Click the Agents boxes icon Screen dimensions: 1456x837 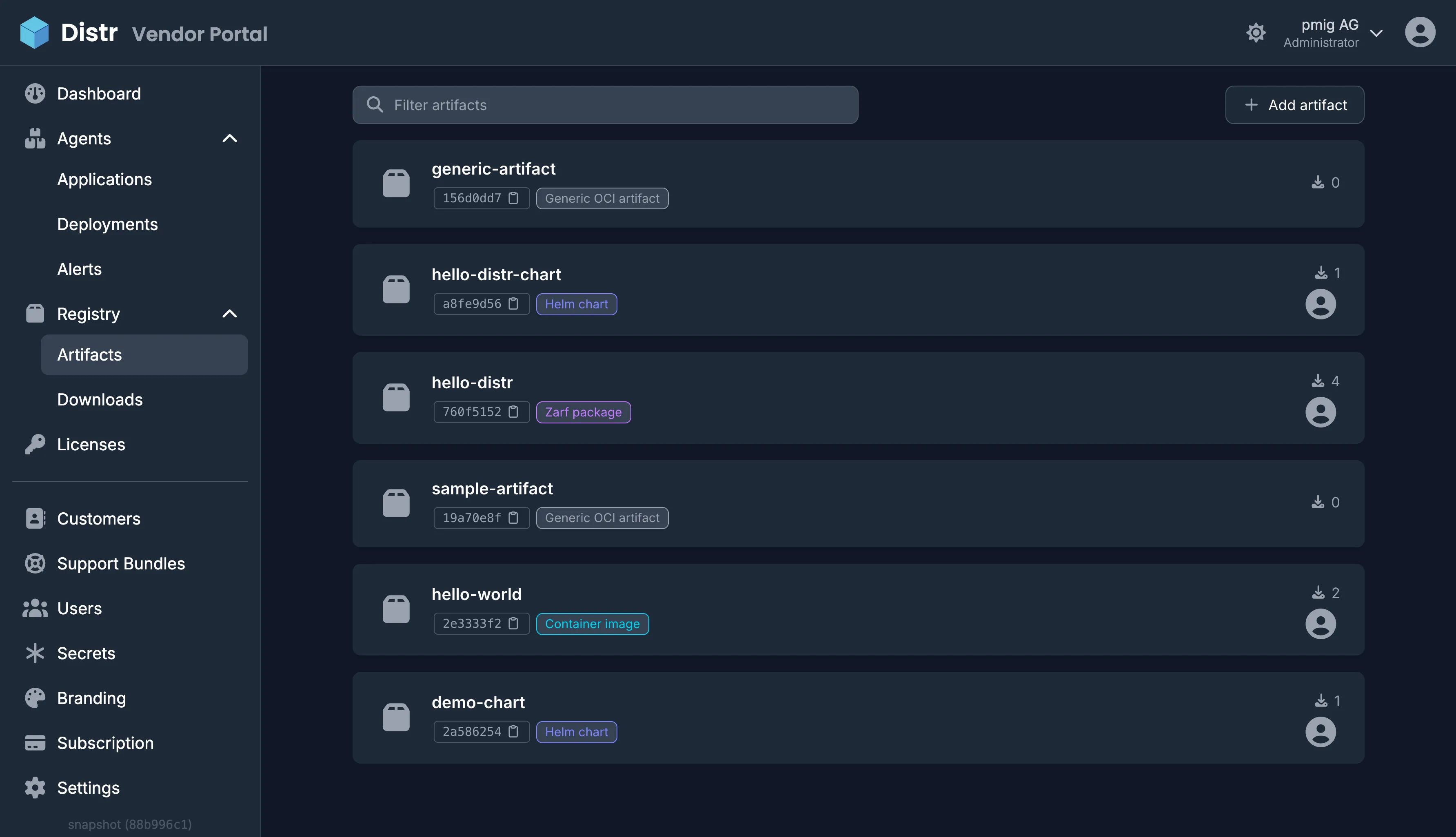tap(35, 139)
